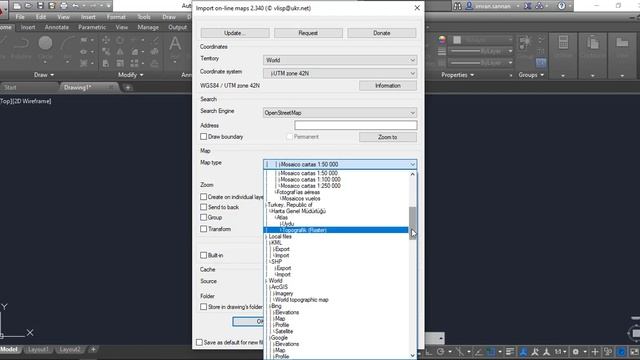640x360 pixels.
Task: Switch to the Manage ribbon tab
Action: [148, 27]
